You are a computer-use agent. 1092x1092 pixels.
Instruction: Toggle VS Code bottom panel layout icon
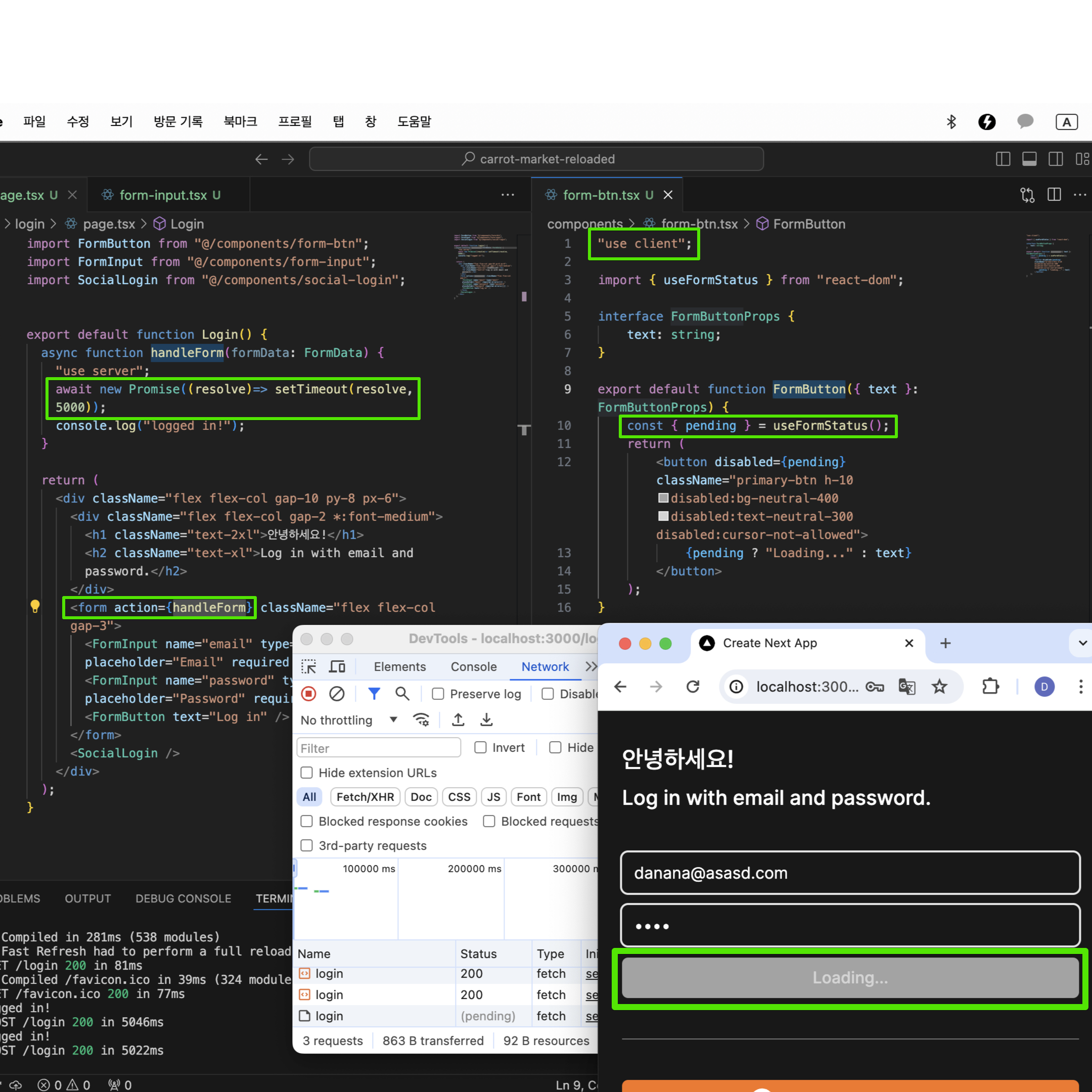(1029, 159)
